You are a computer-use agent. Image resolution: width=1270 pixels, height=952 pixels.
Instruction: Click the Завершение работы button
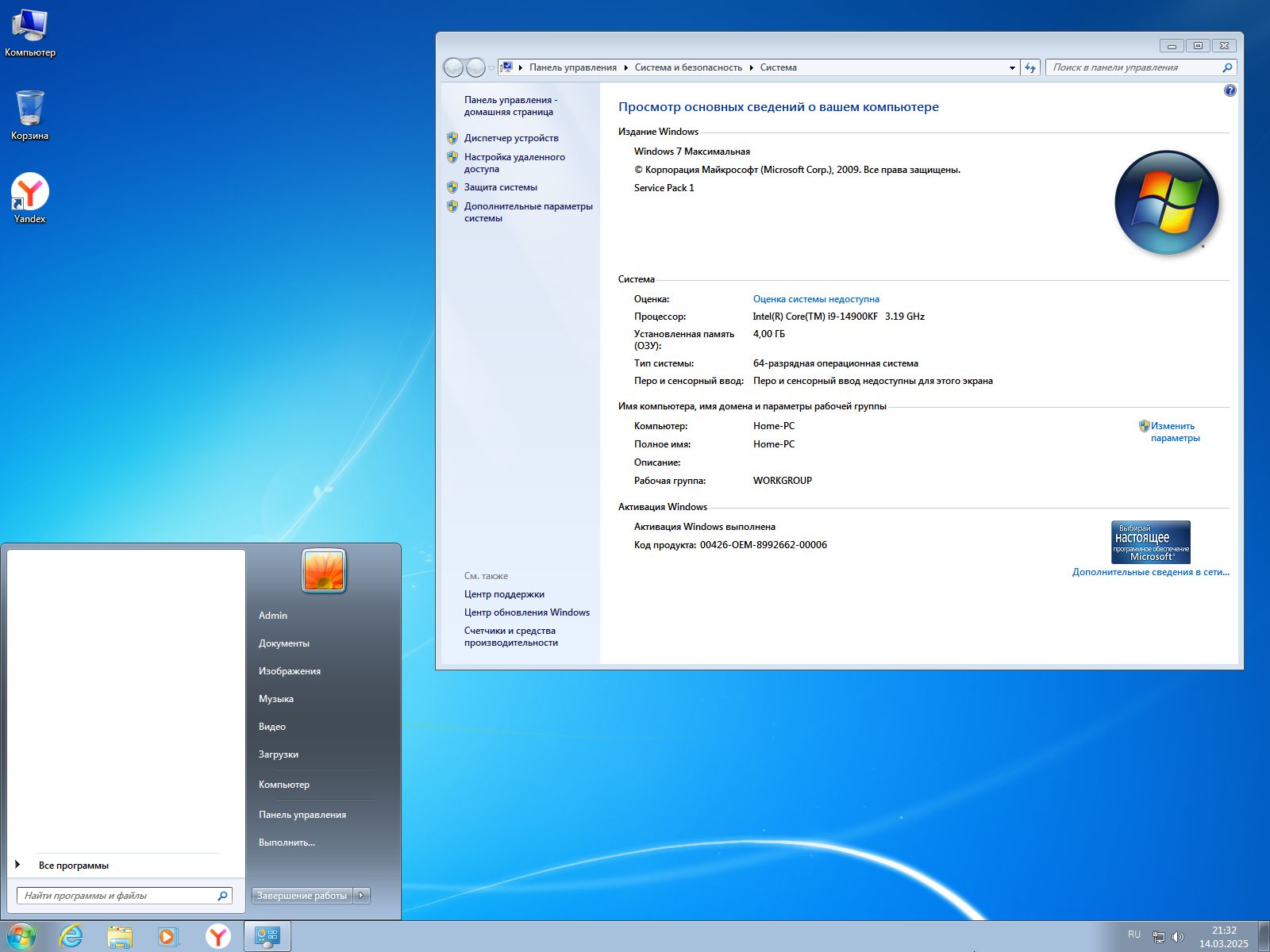pos(302,896)
